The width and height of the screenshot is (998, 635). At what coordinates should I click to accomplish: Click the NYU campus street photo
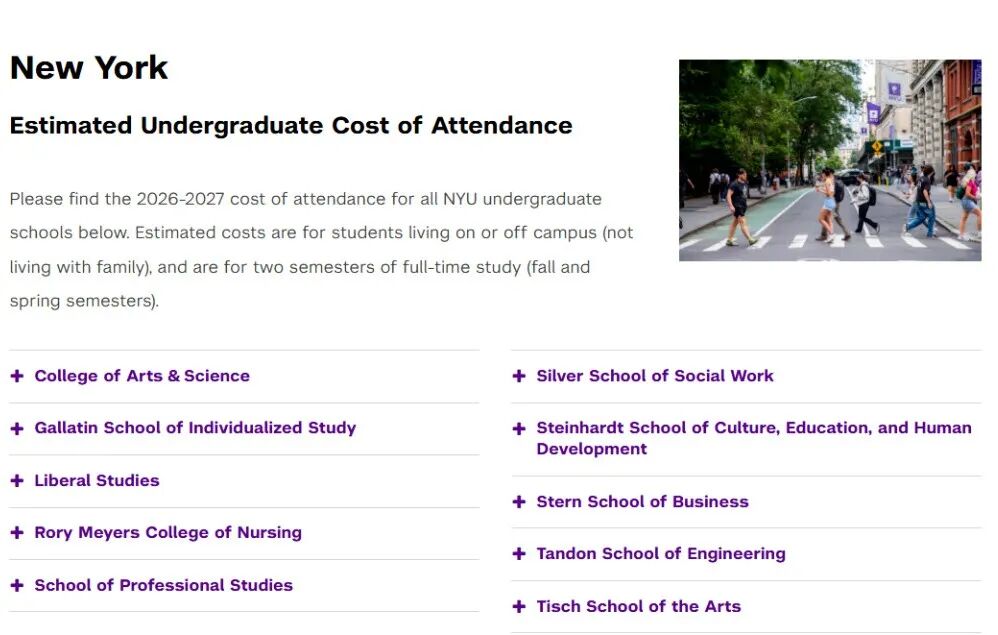(830, 160)
